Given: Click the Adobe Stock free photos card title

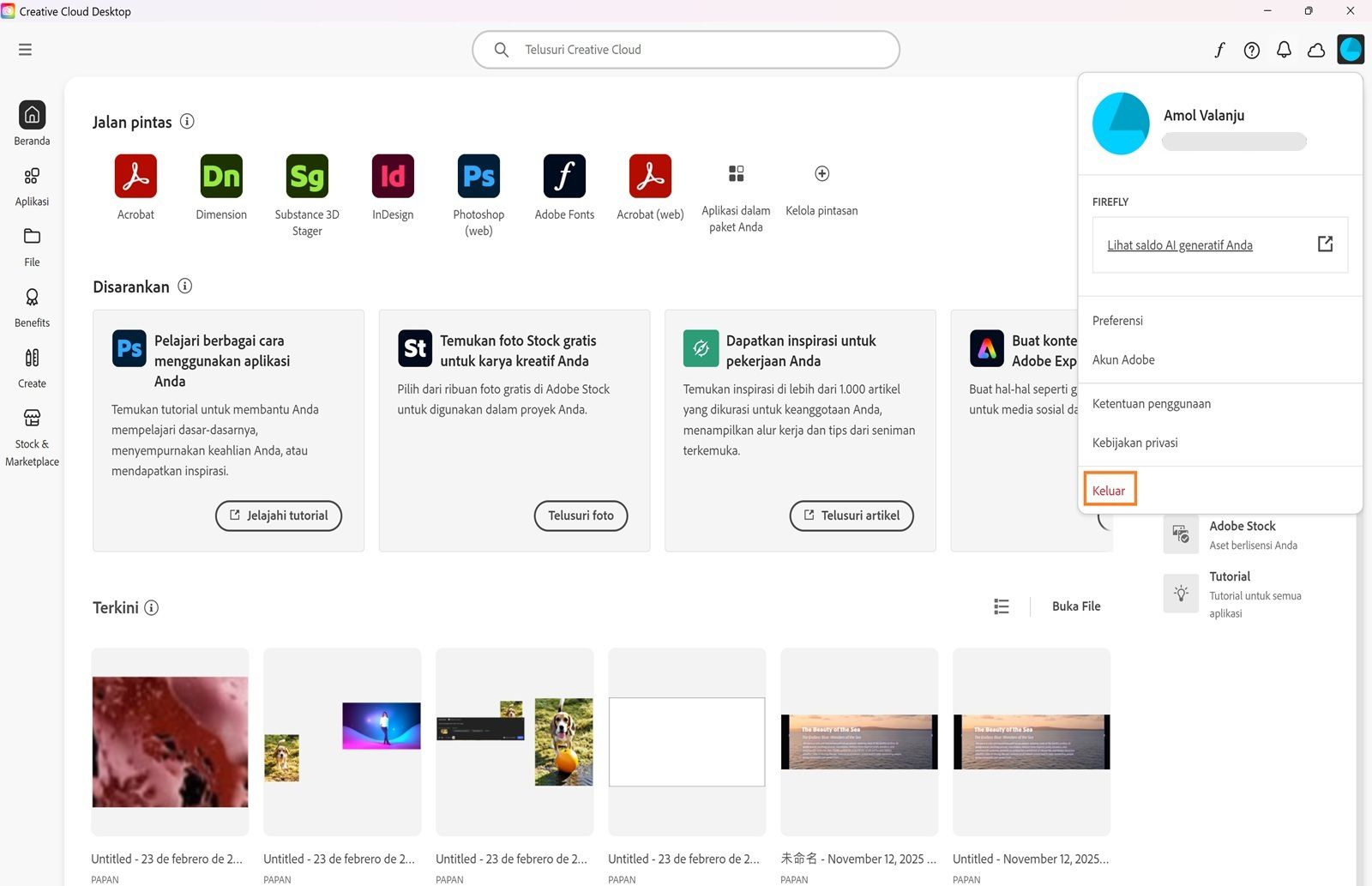Looking at the screenshot, I should 518,351.
